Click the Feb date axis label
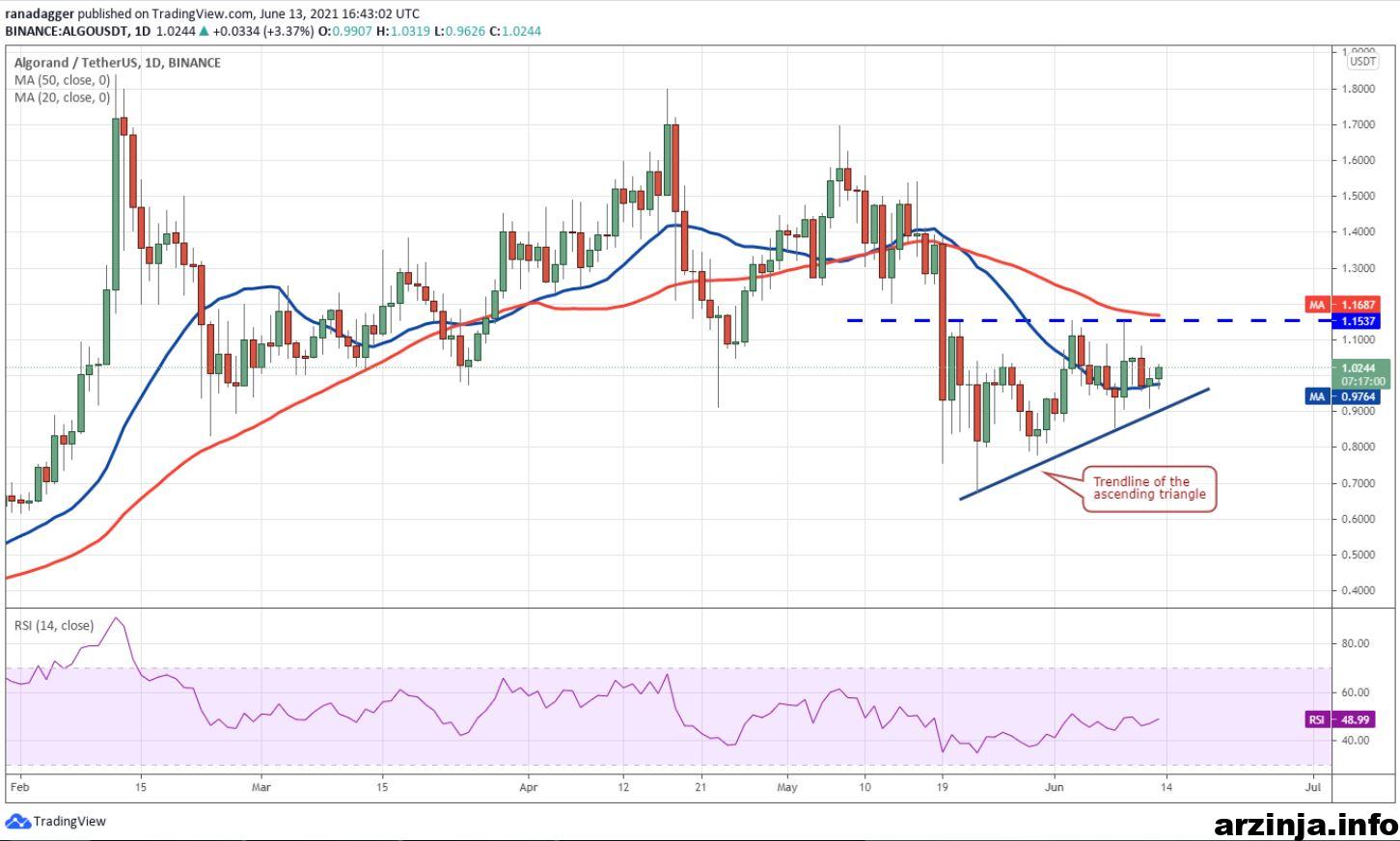The width and height of the screenshot is (1400, 841). pos(18,787)
